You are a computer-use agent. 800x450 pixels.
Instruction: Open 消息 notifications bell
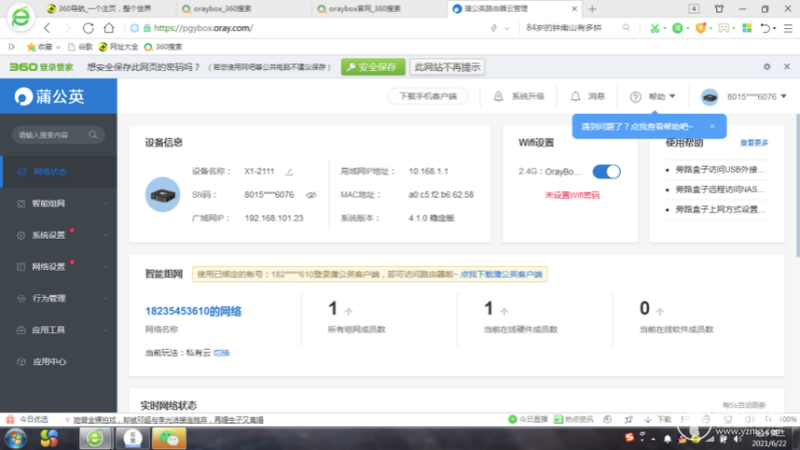pos(587,96)
